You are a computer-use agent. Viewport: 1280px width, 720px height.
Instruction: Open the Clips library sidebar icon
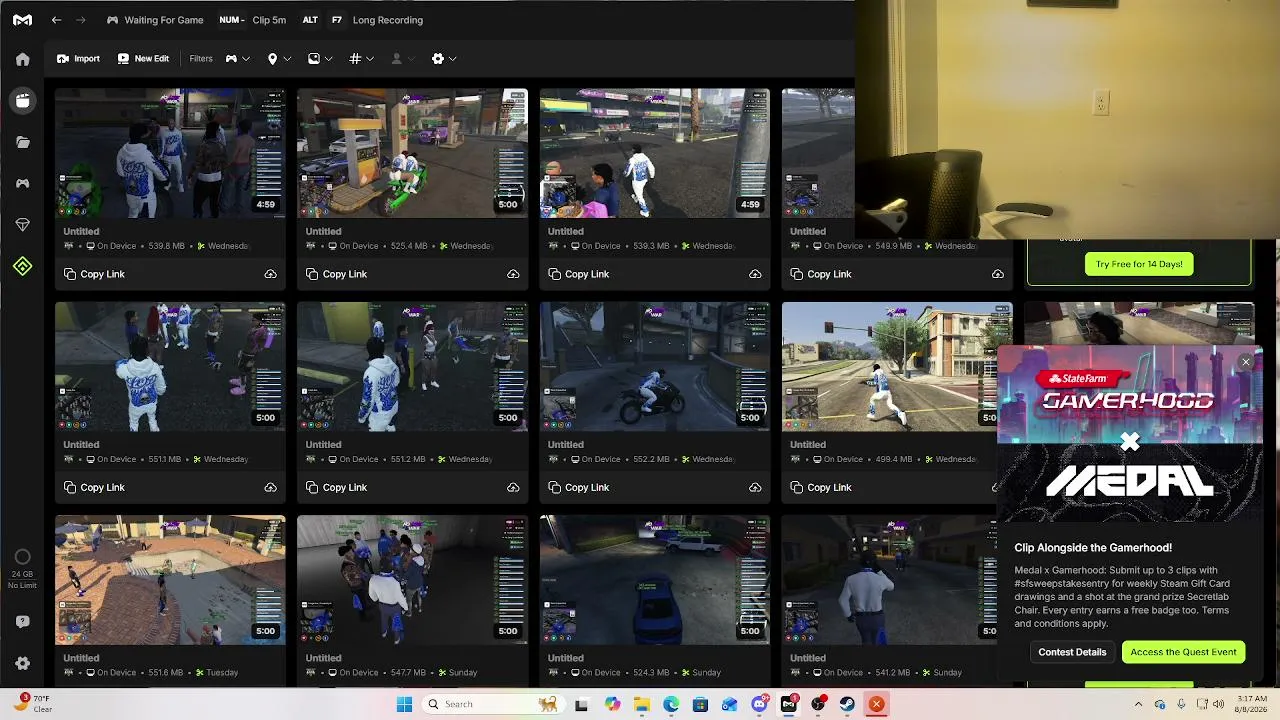coord(22,100)
